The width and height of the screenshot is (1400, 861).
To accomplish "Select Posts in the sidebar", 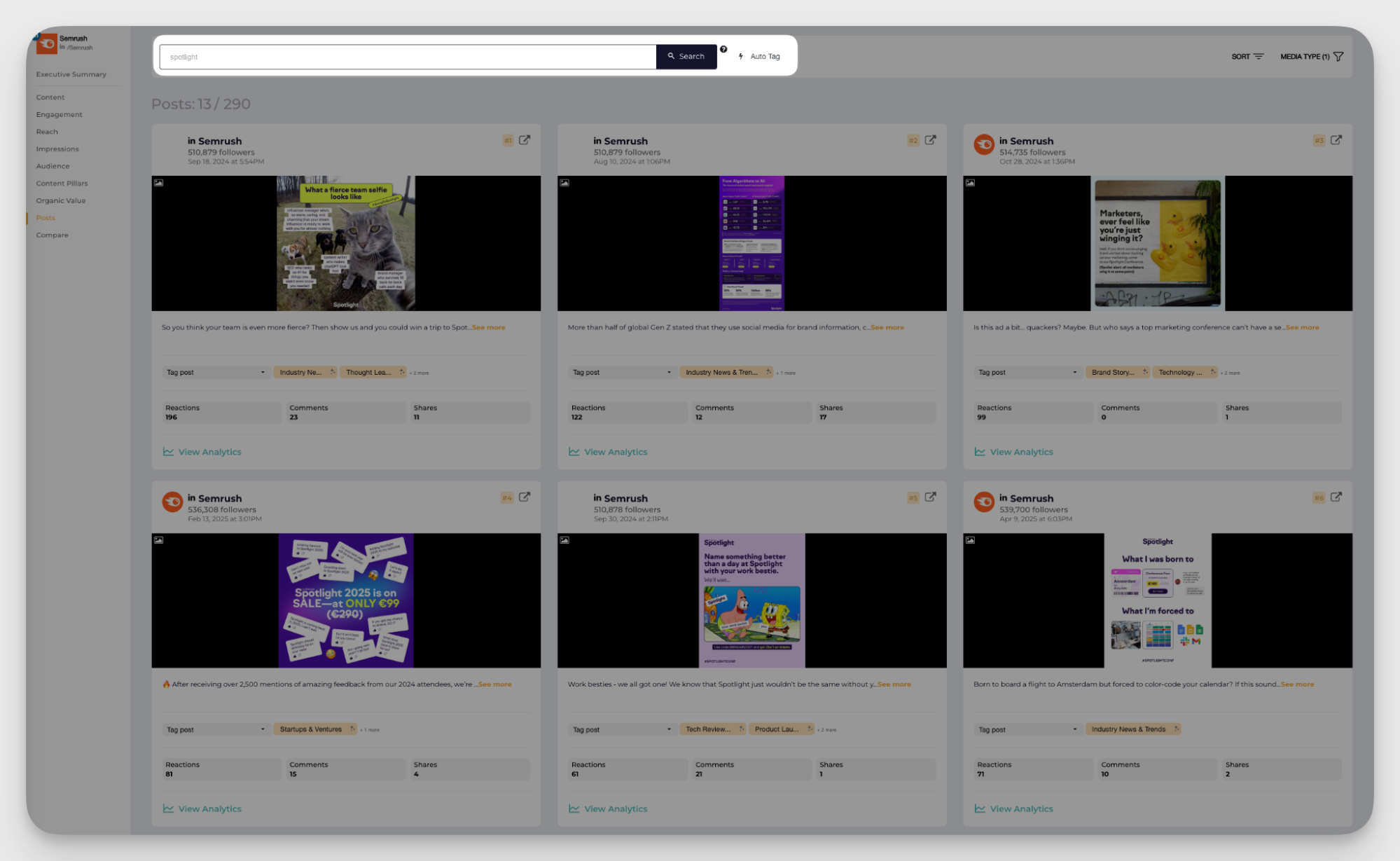I will tap(46, 218).
